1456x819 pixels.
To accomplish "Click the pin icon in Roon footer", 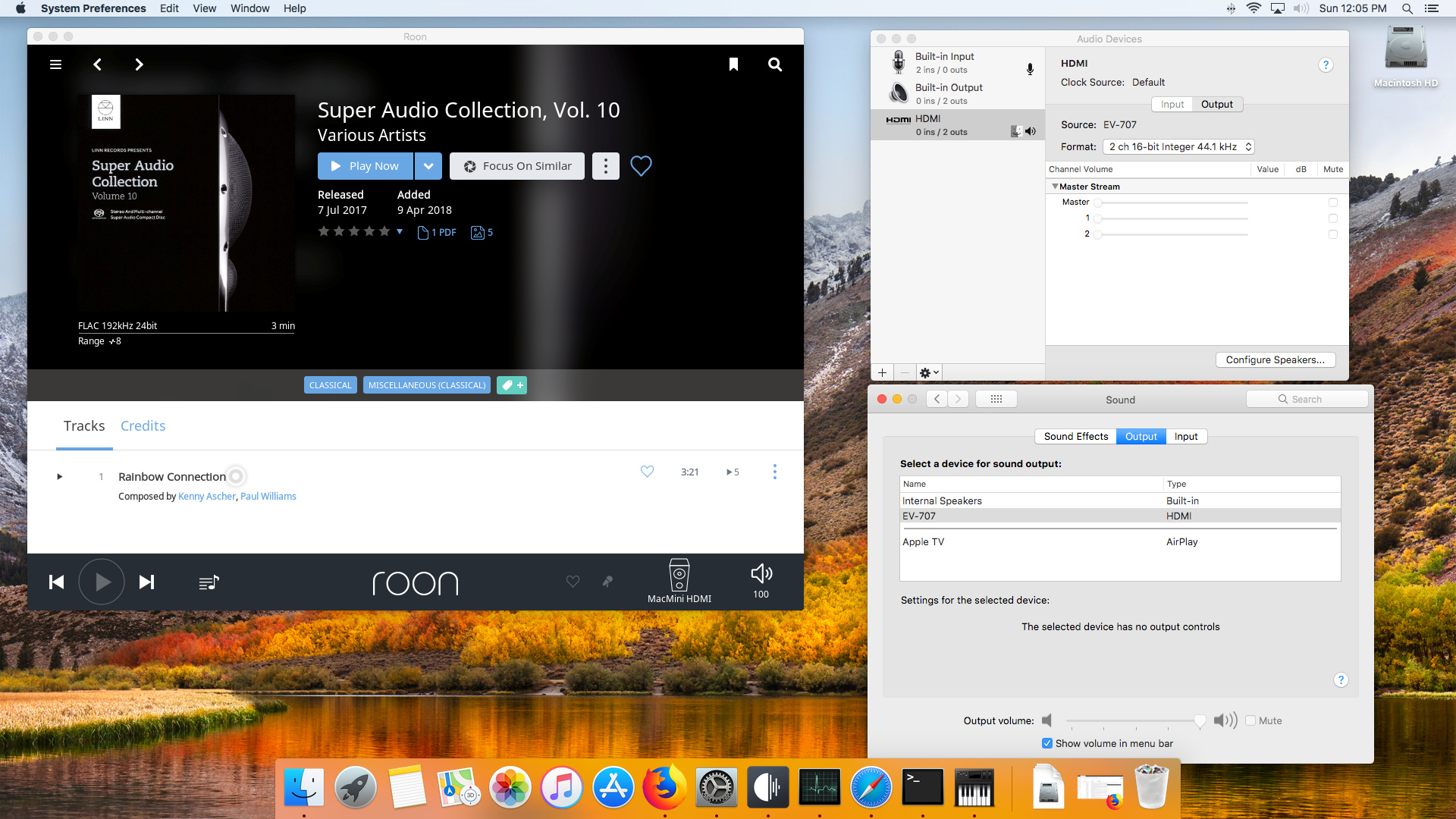I will (x=607, y=581).
